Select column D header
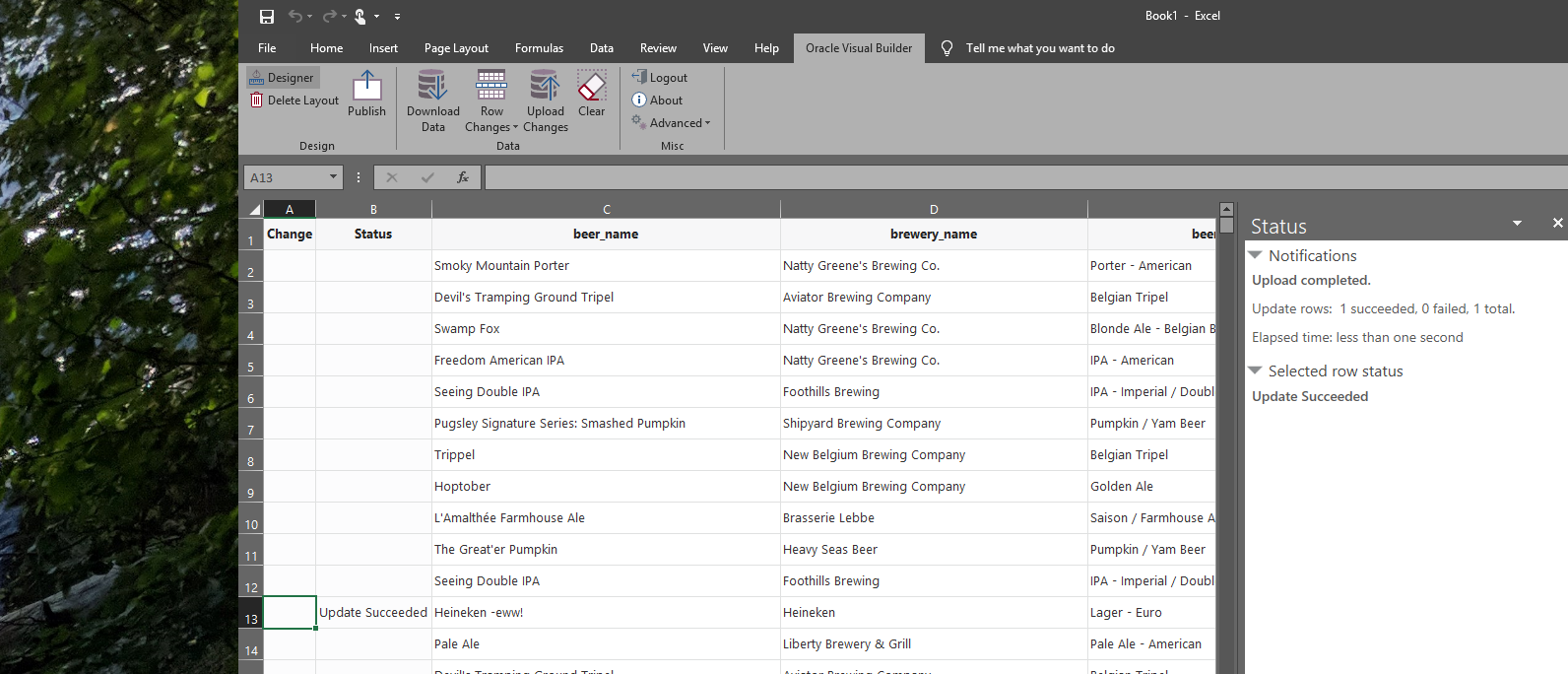Image resolution: width=1568 pixels, height=674 pixels. coord(934,209)
